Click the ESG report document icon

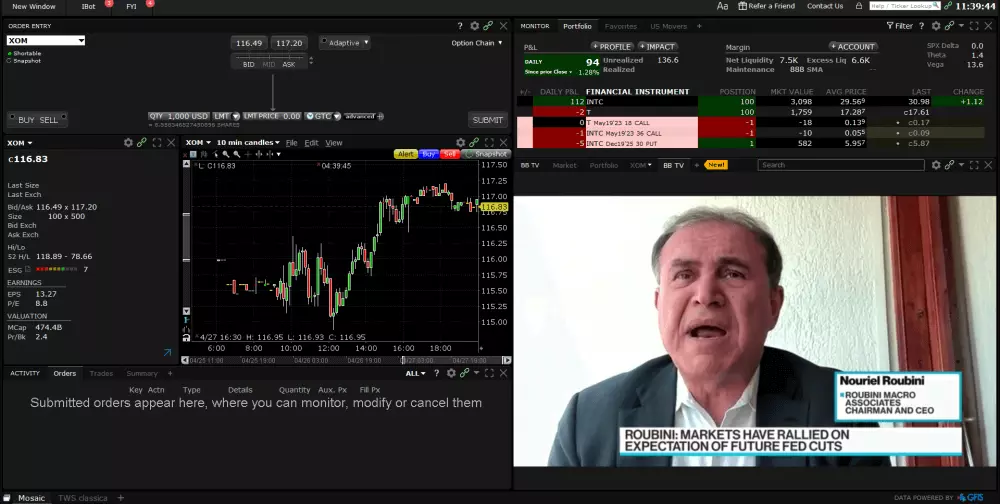[x=29, y=269]
